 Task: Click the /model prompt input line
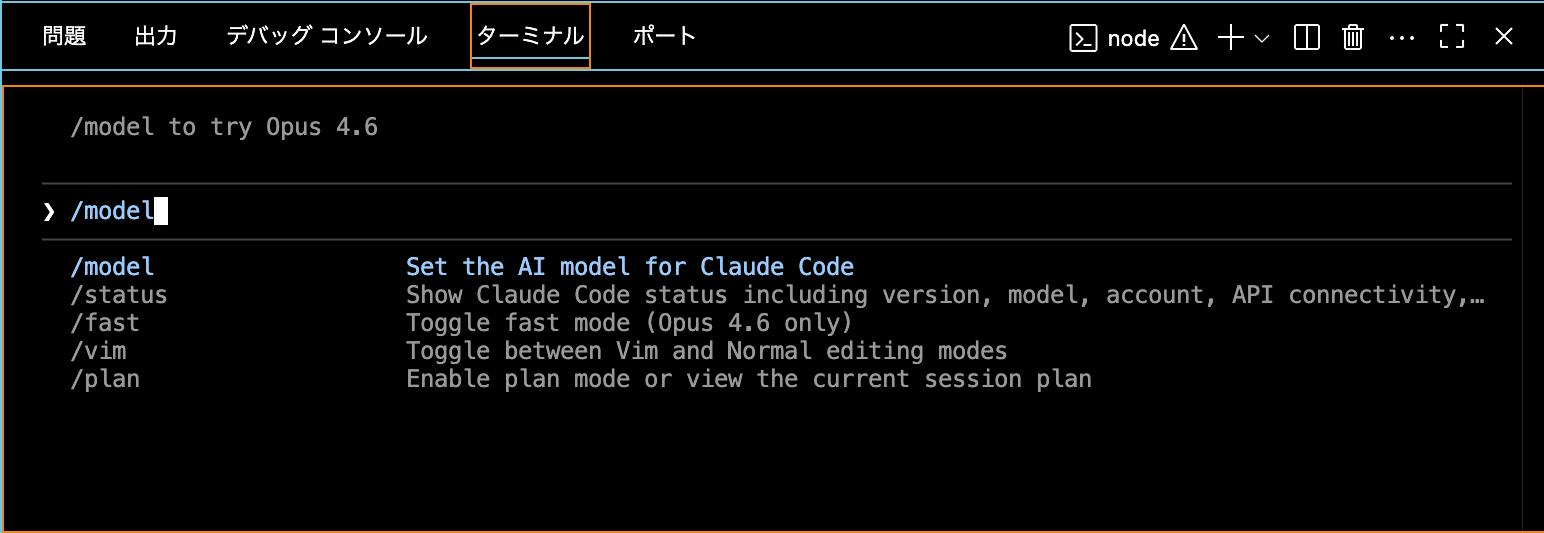point(400,211)
